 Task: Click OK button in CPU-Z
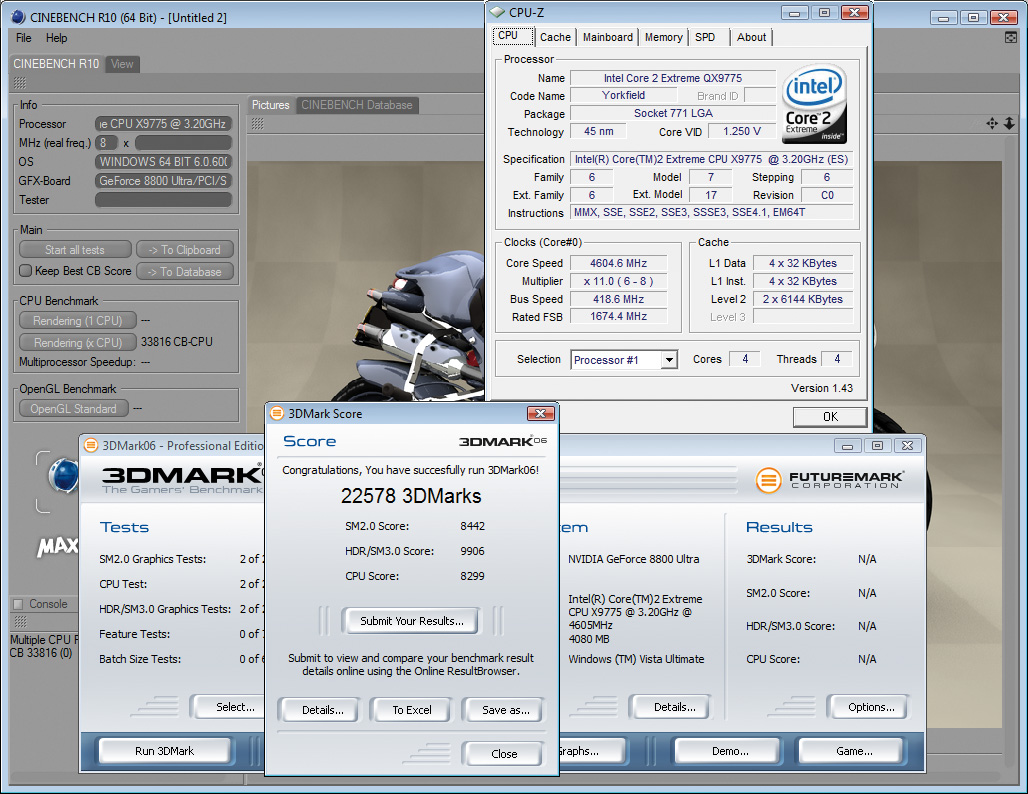coord(830,416)
